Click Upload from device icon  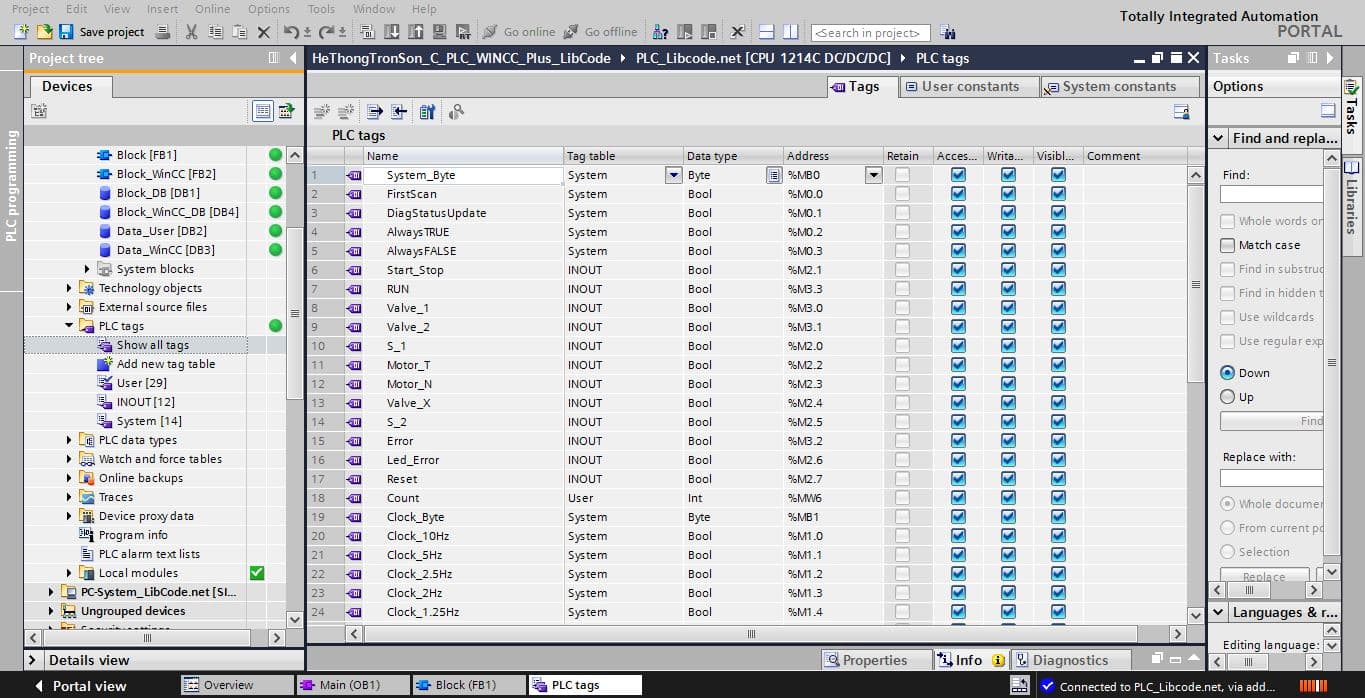(415, 32)
